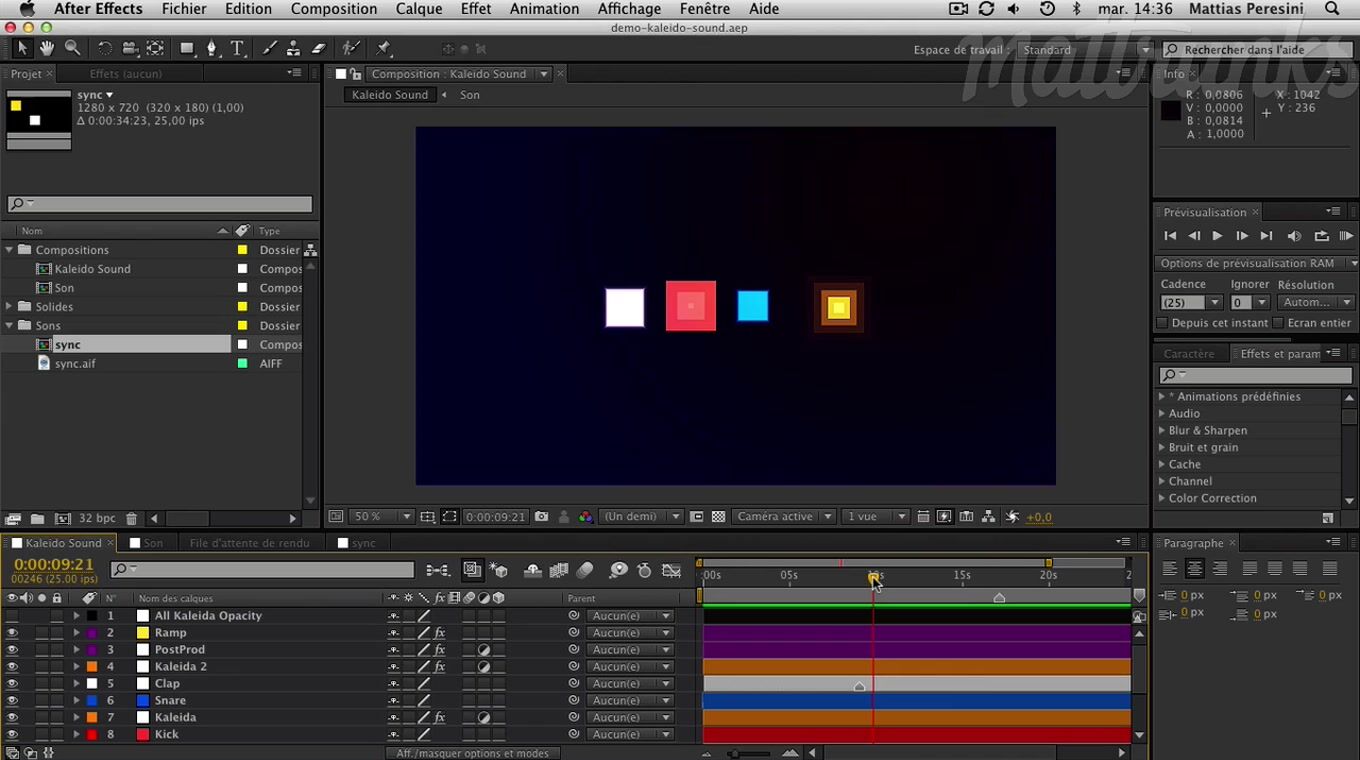Enable the 'Depuis cet instant' checkbox
1360x760 pixels.
pyautogui.click(x=1162, y=323)
